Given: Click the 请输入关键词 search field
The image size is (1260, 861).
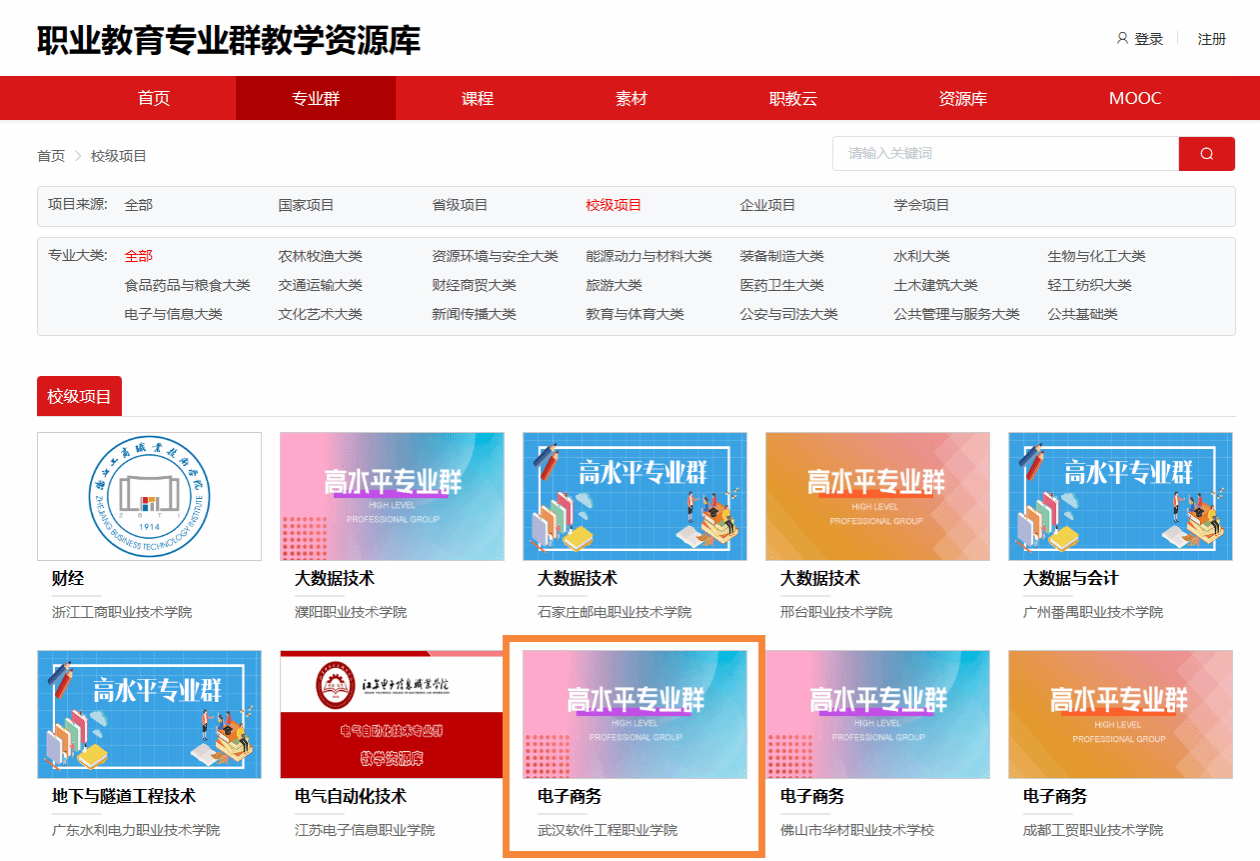Looking at the screenshot, I should click(x=1005, y=154).
